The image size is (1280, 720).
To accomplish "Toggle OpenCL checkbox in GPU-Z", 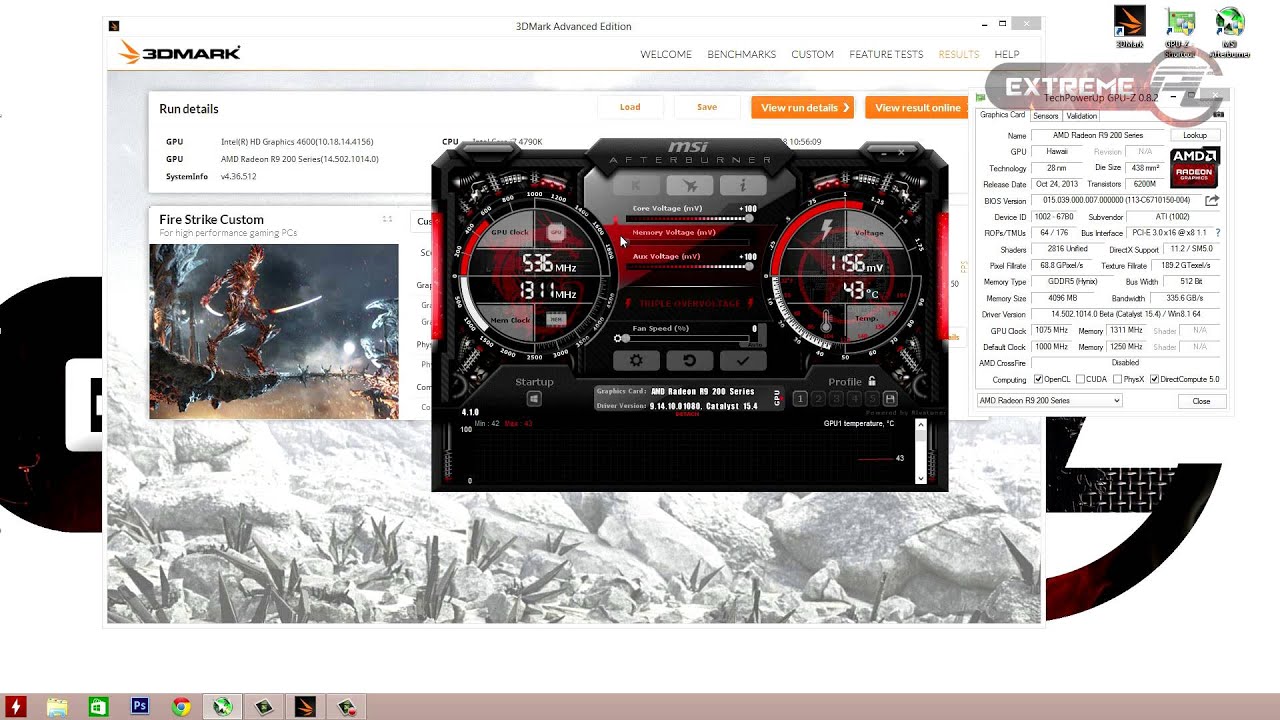I will tap(1038, 379).
